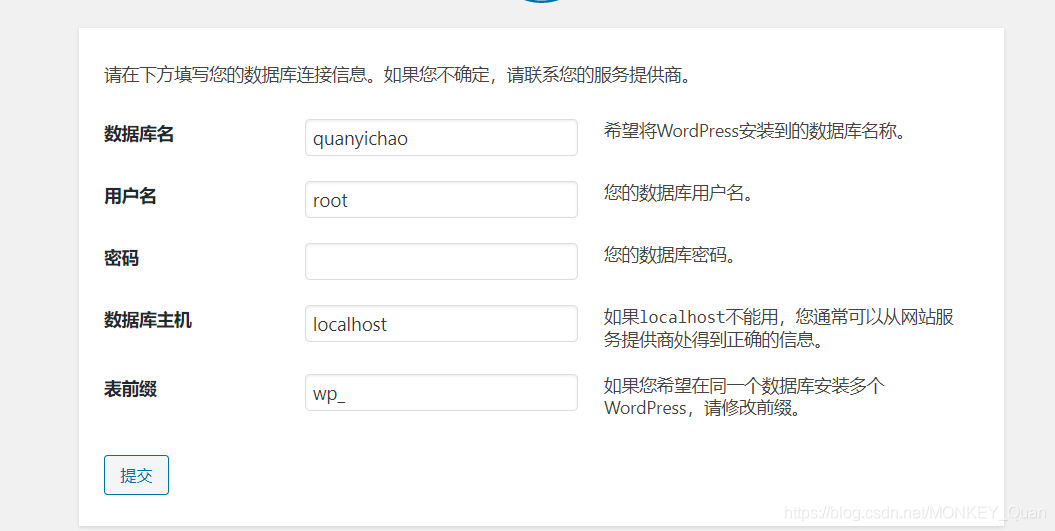
Task: Focus the empty 密码 password field
Action: click(441, 261)
